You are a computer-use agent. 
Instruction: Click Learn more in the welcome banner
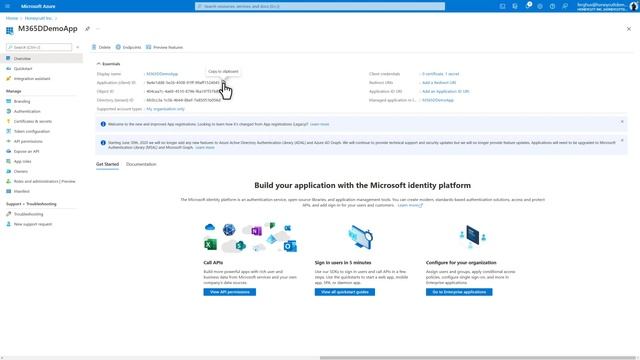319,124
